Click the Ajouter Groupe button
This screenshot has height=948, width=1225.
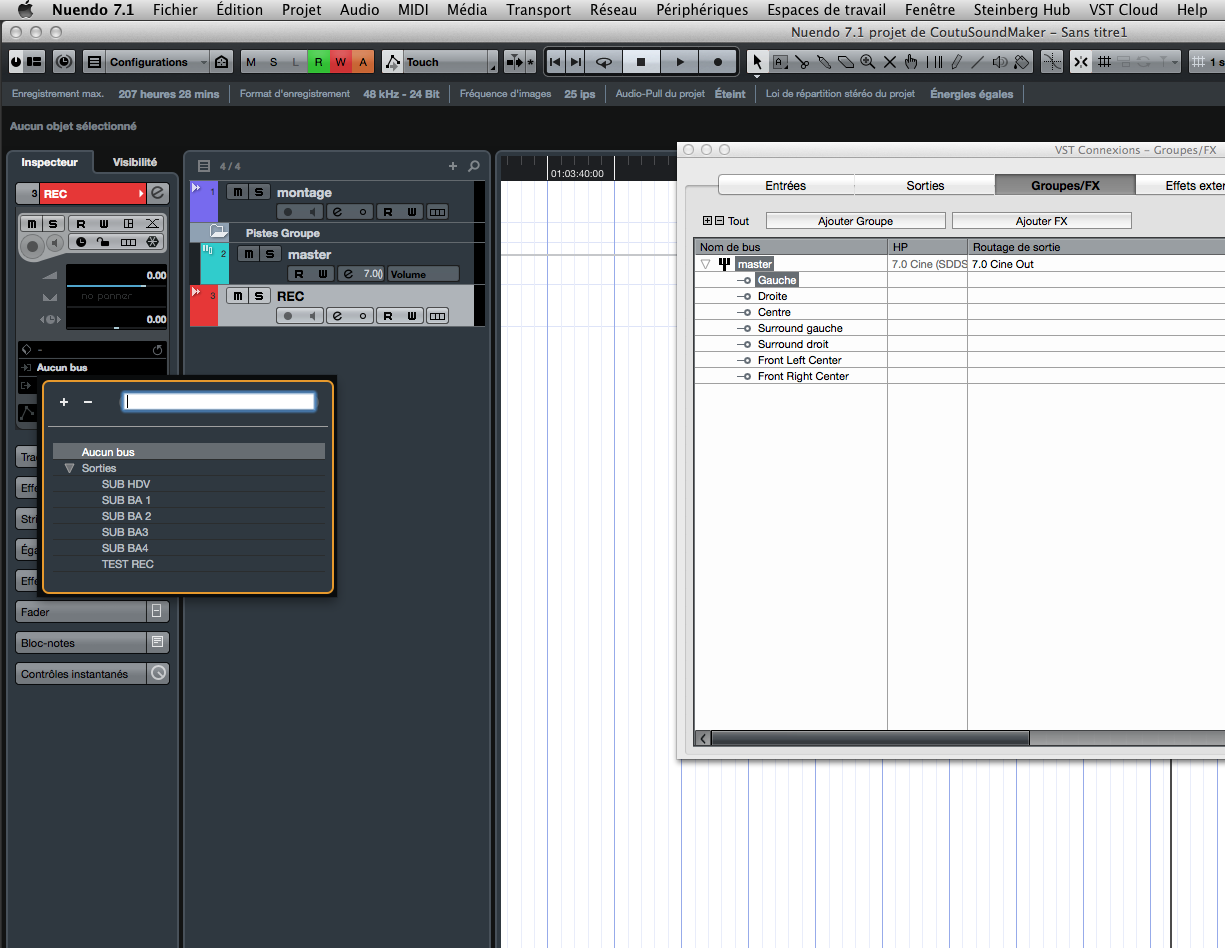[x=855, y=221]
